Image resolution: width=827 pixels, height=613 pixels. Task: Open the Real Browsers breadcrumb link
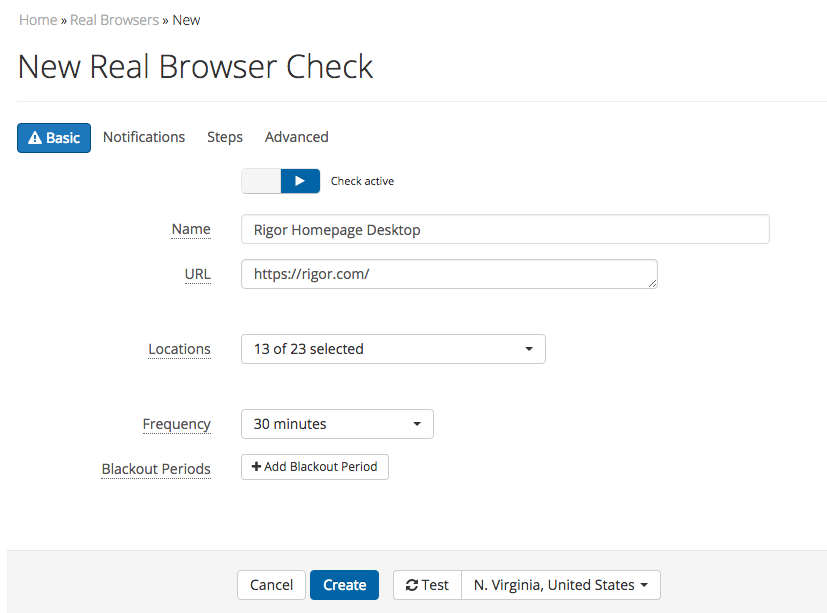pos(114,20)
